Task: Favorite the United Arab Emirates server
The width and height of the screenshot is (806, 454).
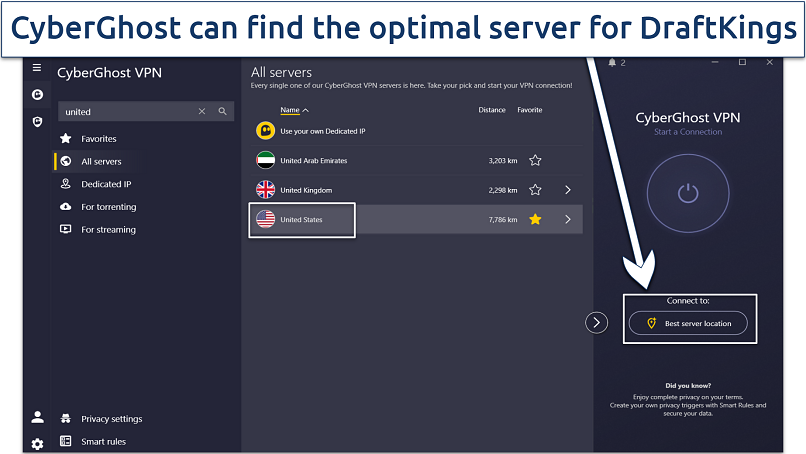Action: click(535, 160)
